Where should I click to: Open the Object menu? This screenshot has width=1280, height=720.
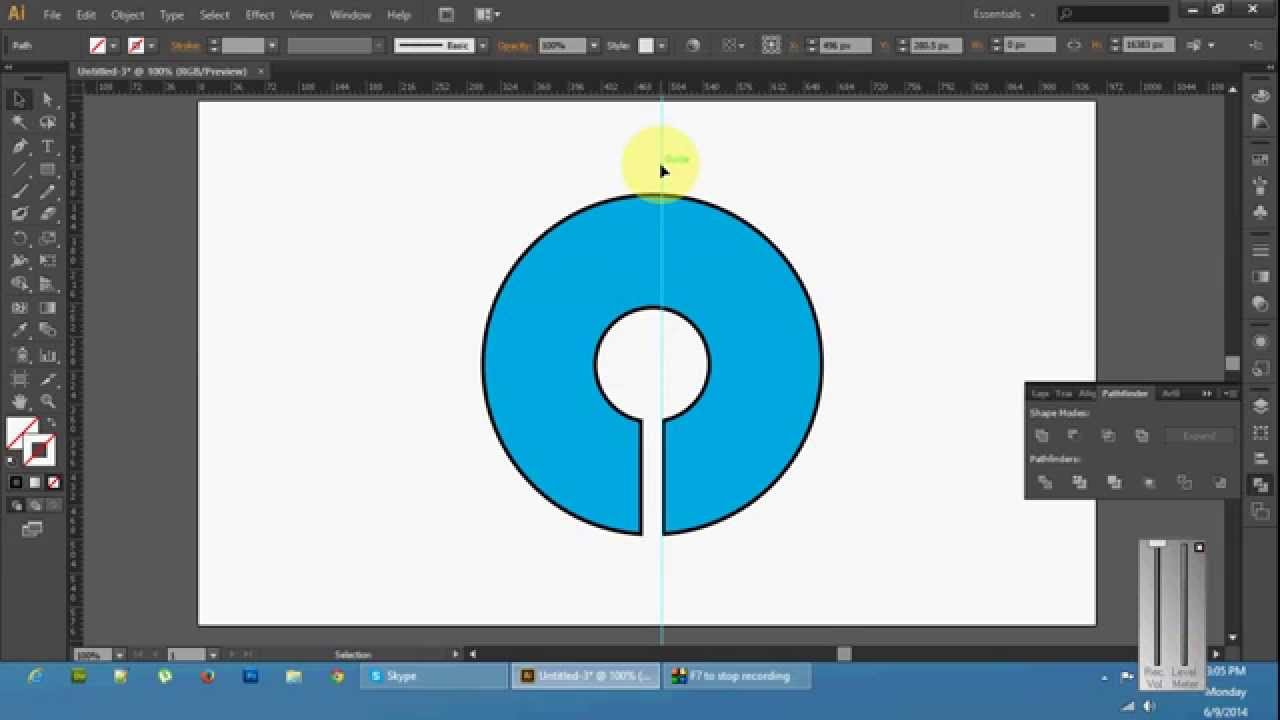127,15
